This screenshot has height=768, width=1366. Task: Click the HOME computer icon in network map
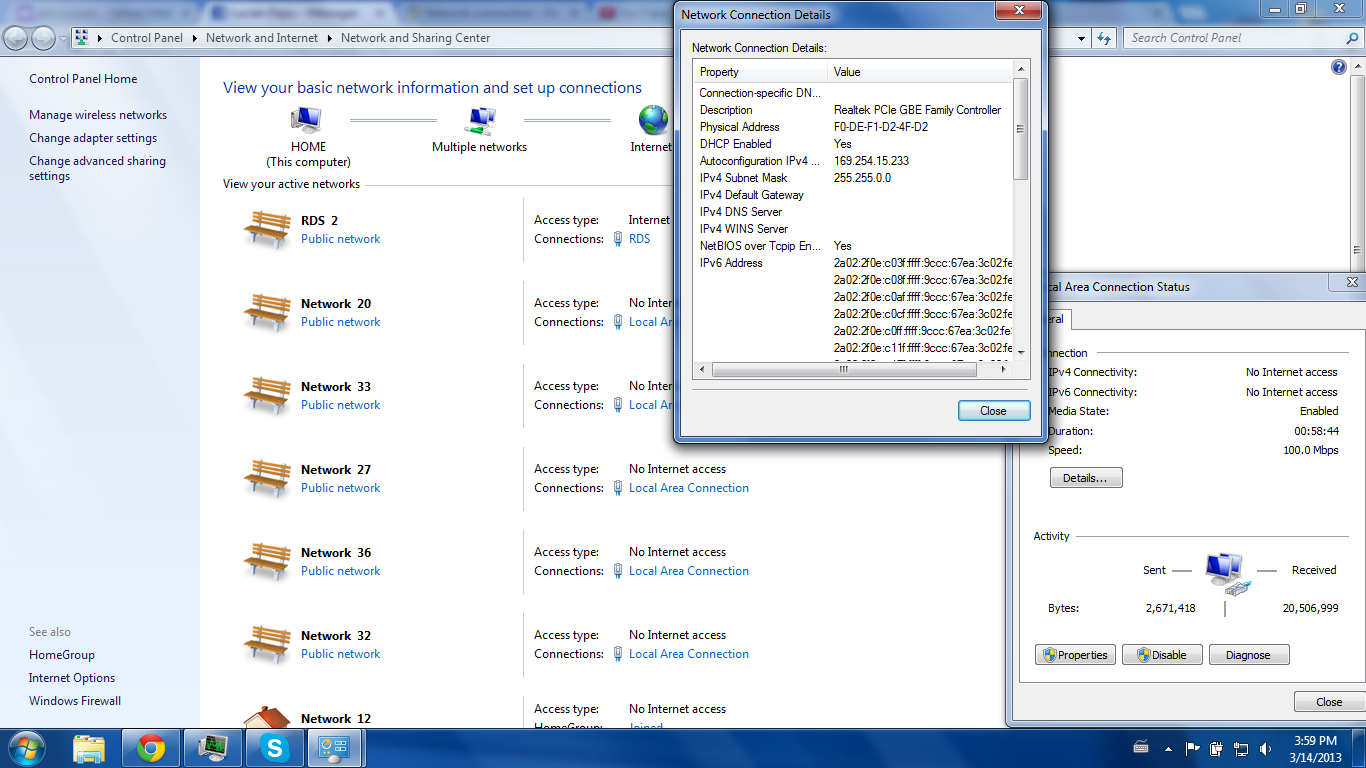click(308, 120)
